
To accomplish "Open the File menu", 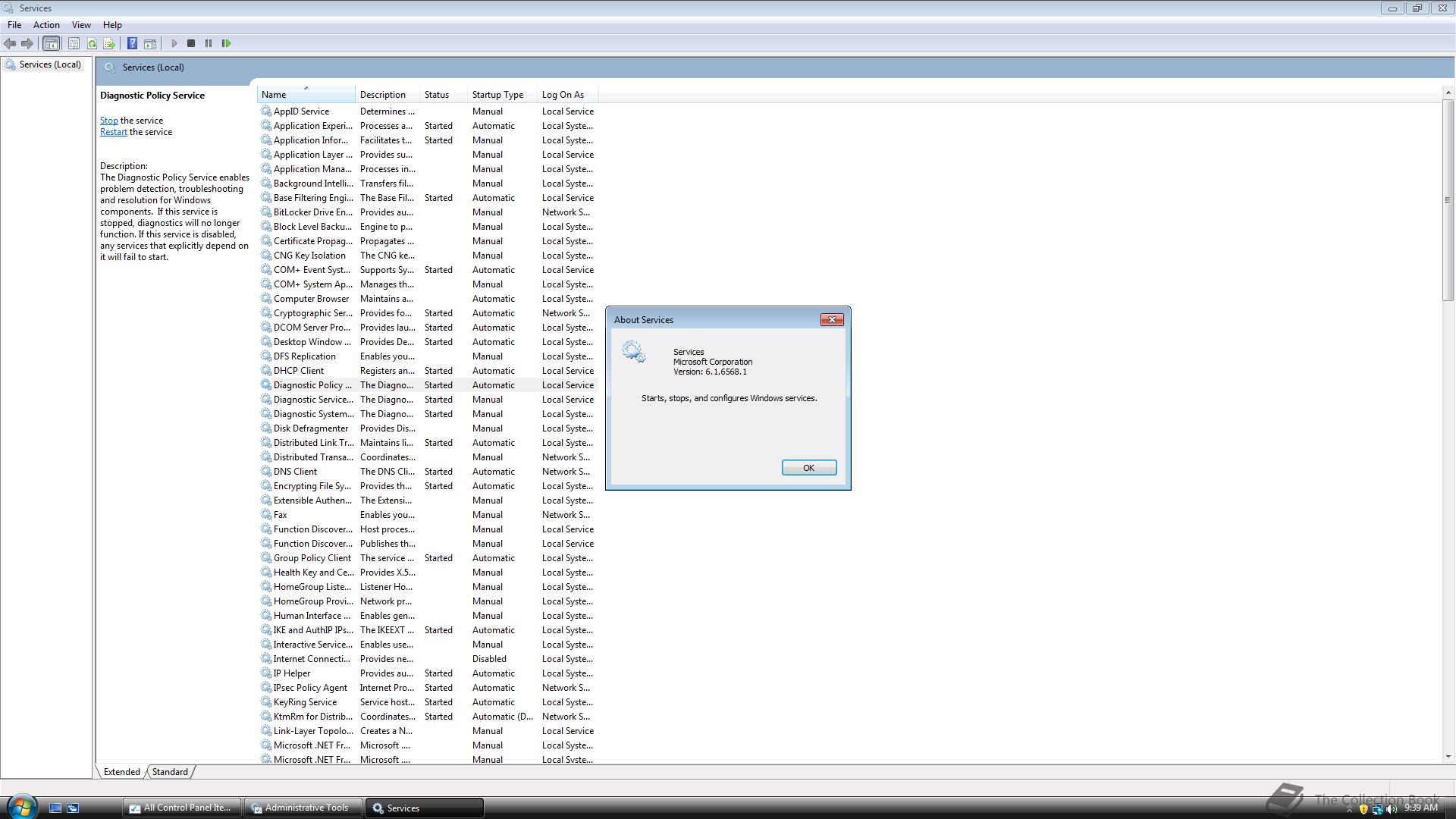I will (x=14, y=25).
